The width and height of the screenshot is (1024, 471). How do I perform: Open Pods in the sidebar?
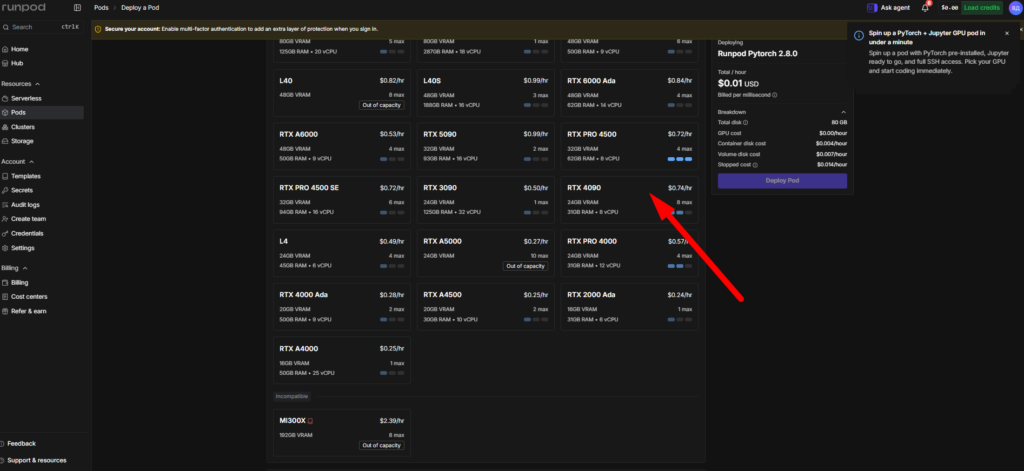[42, 112]
